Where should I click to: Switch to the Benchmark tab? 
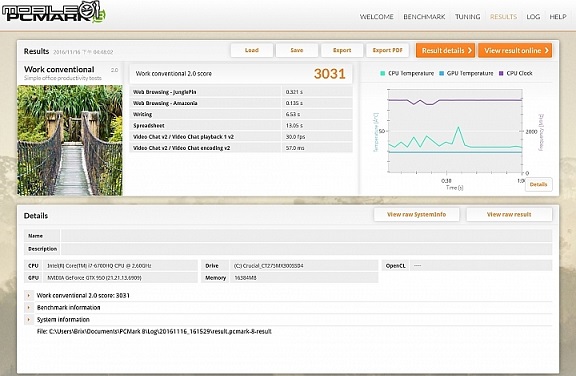tap(424, 17)
